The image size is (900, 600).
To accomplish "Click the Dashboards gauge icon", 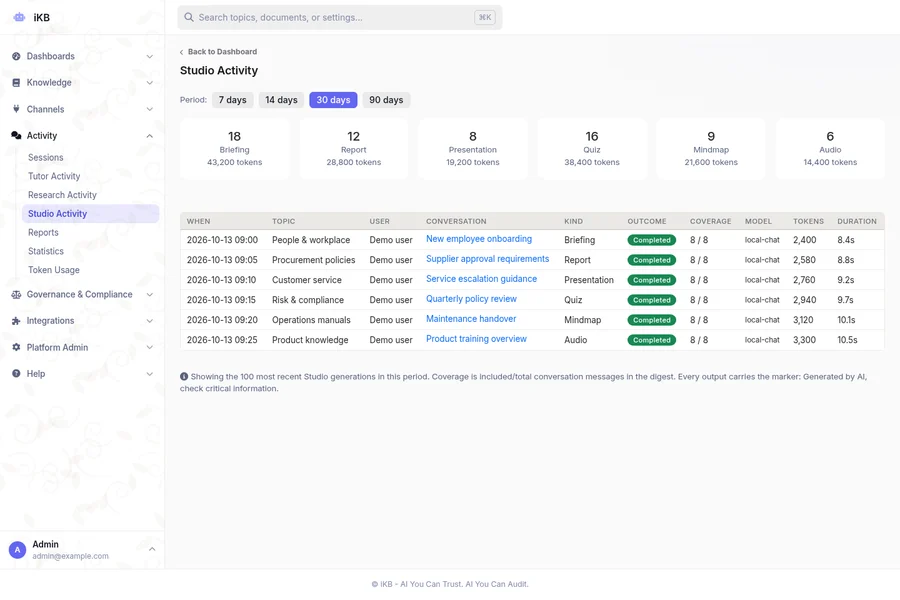I will [16, 56].
